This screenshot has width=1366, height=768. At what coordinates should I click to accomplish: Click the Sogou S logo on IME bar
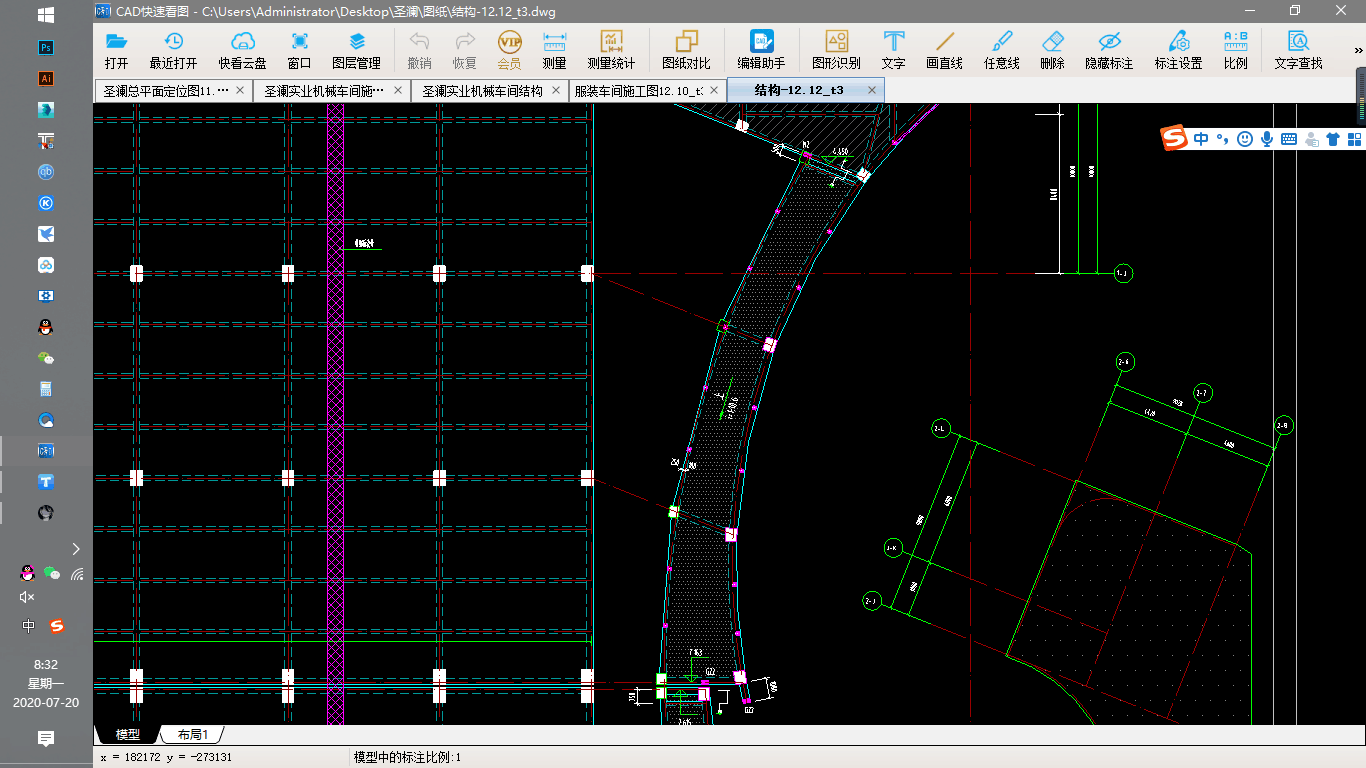1174,139
